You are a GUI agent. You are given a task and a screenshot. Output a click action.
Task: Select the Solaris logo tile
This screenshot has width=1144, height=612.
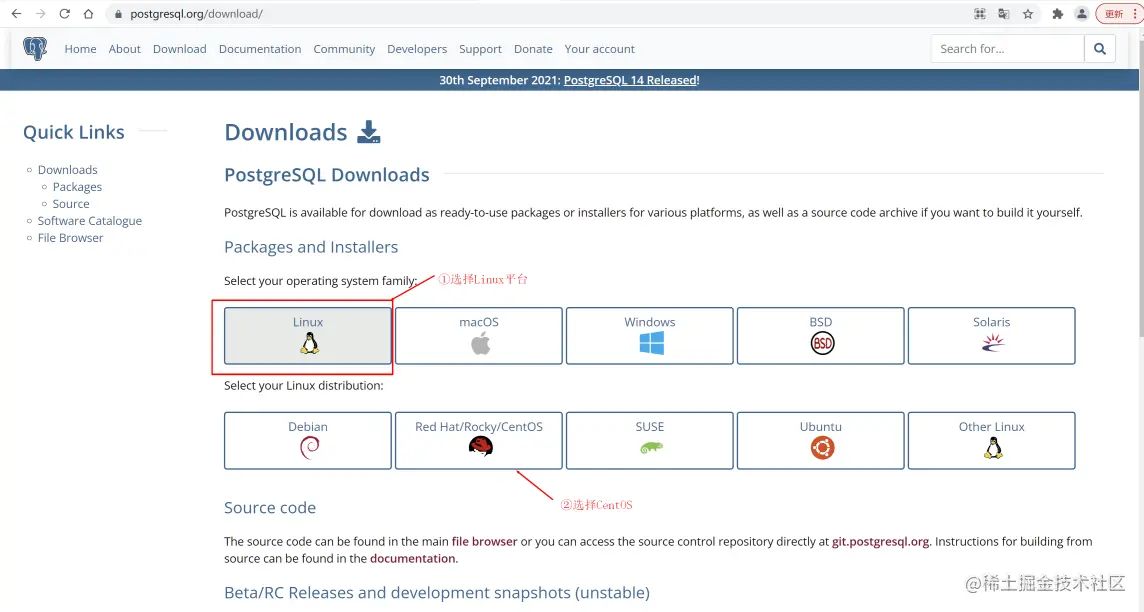click(x=992, y=336)
